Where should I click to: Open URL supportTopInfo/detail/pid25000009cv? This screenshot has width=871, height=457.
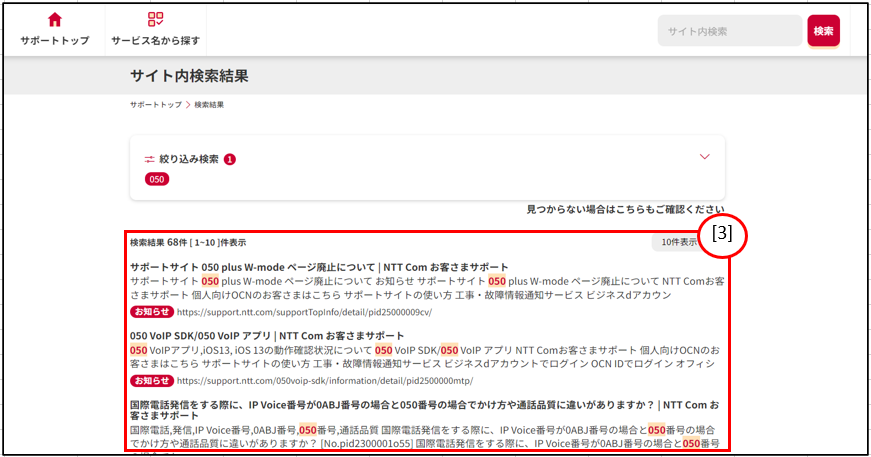tap(304, 312)
